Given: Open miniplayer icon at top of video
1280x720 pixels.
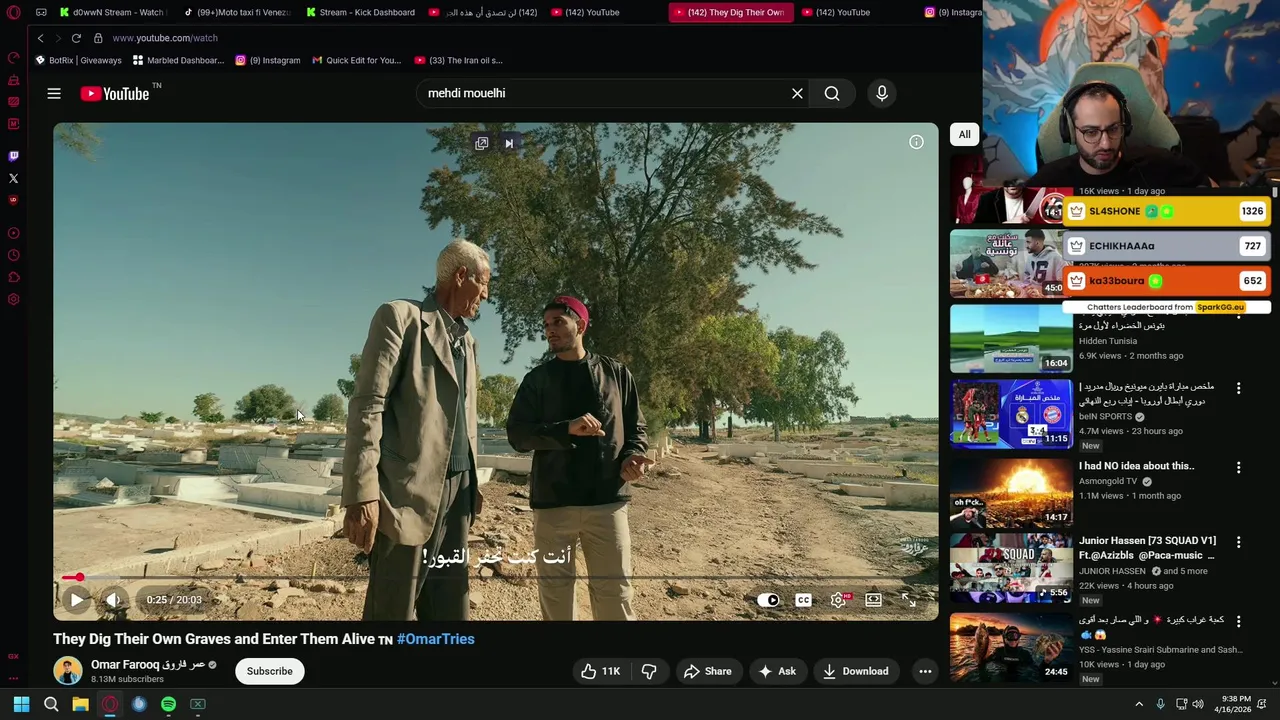Looking at the screenshot, I should coord(481,143).
